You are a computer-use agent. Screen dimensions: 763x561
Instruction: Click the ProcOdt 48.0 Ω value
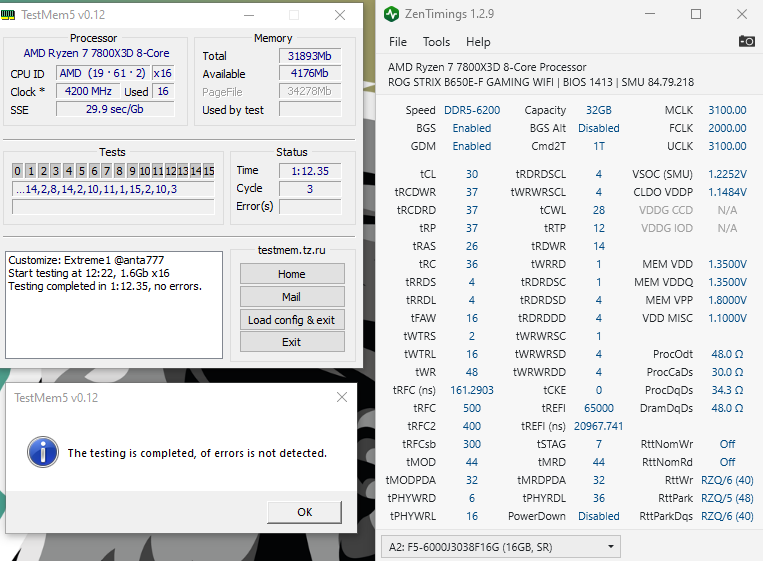pos(727,354)
